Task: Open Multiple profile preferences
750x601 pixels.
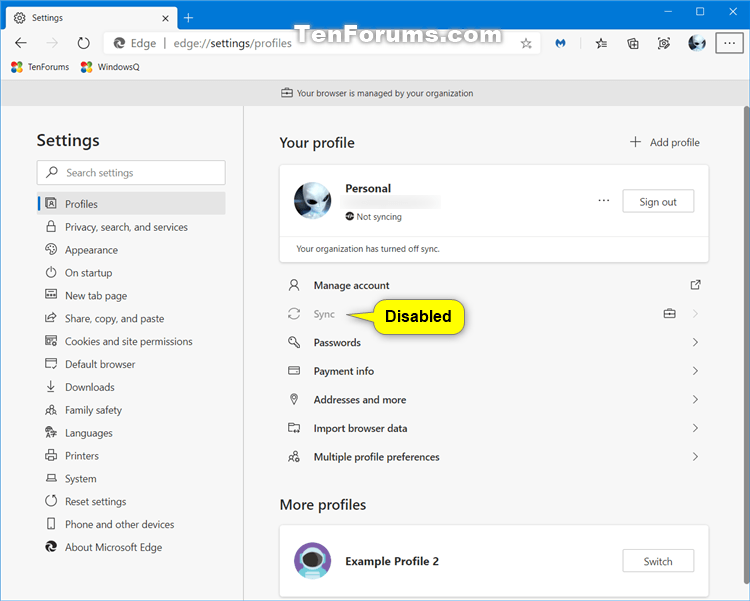Action: [494, 457]
